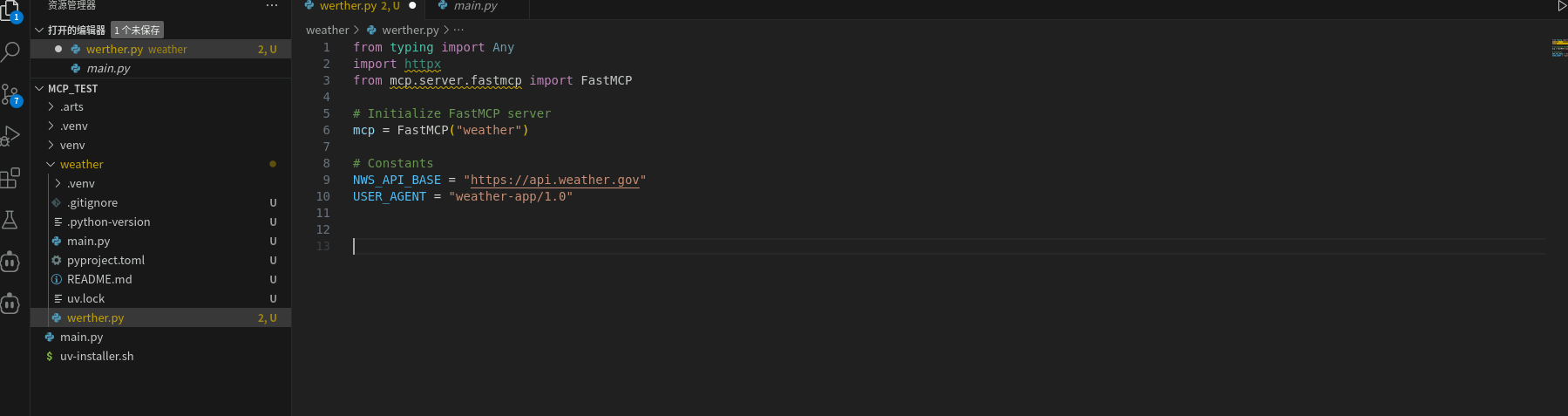Open README.md from the explorer
Viewport: 1568px width, 416px height.
pyautogui.click(x=99, y=279)
